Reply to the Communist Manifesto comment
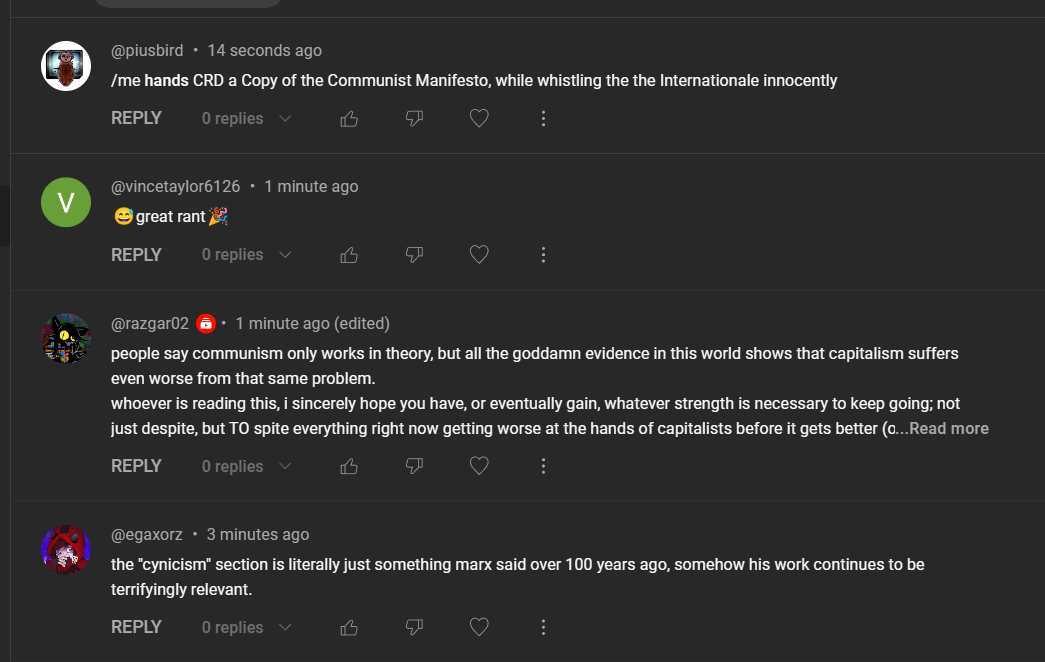The width and height of the screenshot is (1045, 662). [136, 118]
